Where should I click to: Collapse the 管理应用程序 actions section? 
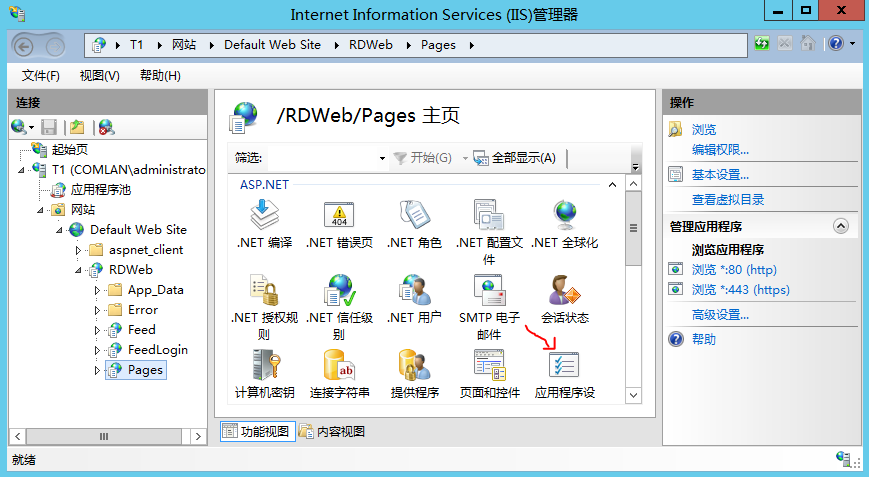pyautogui.click(x=841, y=226)
